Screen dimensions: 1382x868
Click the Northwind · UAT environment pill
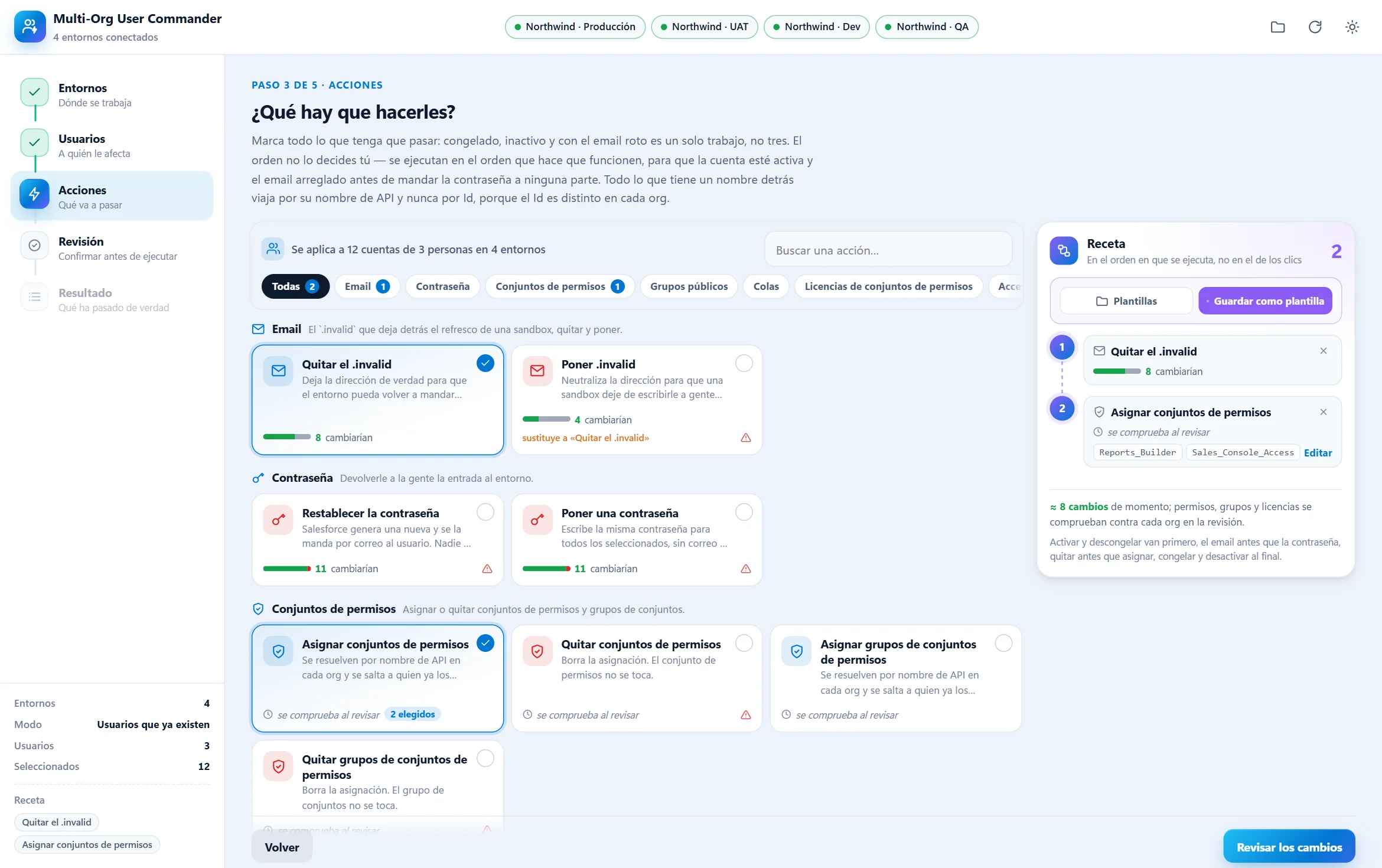point(704,27)
